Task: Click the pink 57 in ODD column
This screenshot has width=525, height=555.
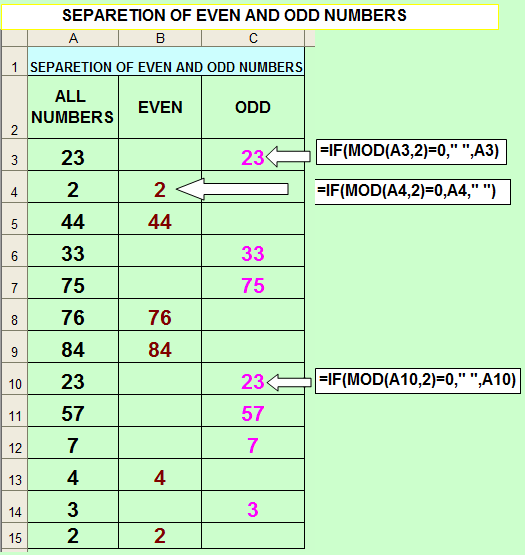Action: click(253, 413)
